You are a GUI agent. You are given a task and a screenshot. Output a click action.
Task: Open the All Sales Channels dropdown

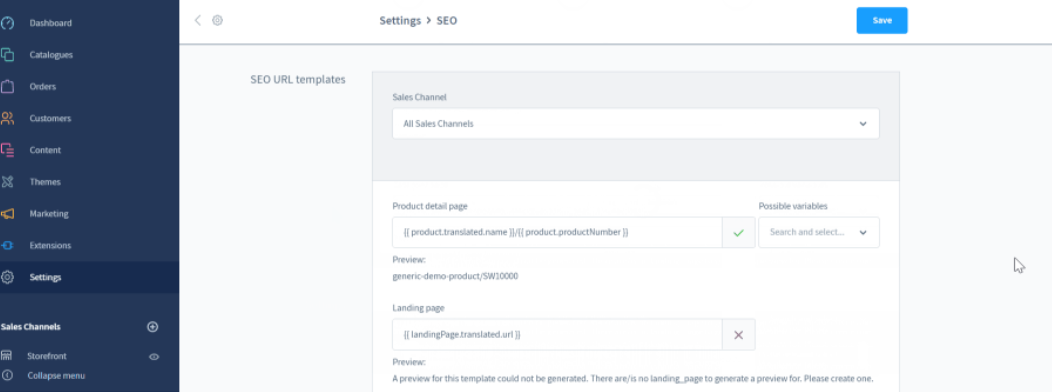pyautogui.click(x=635, y=124)
